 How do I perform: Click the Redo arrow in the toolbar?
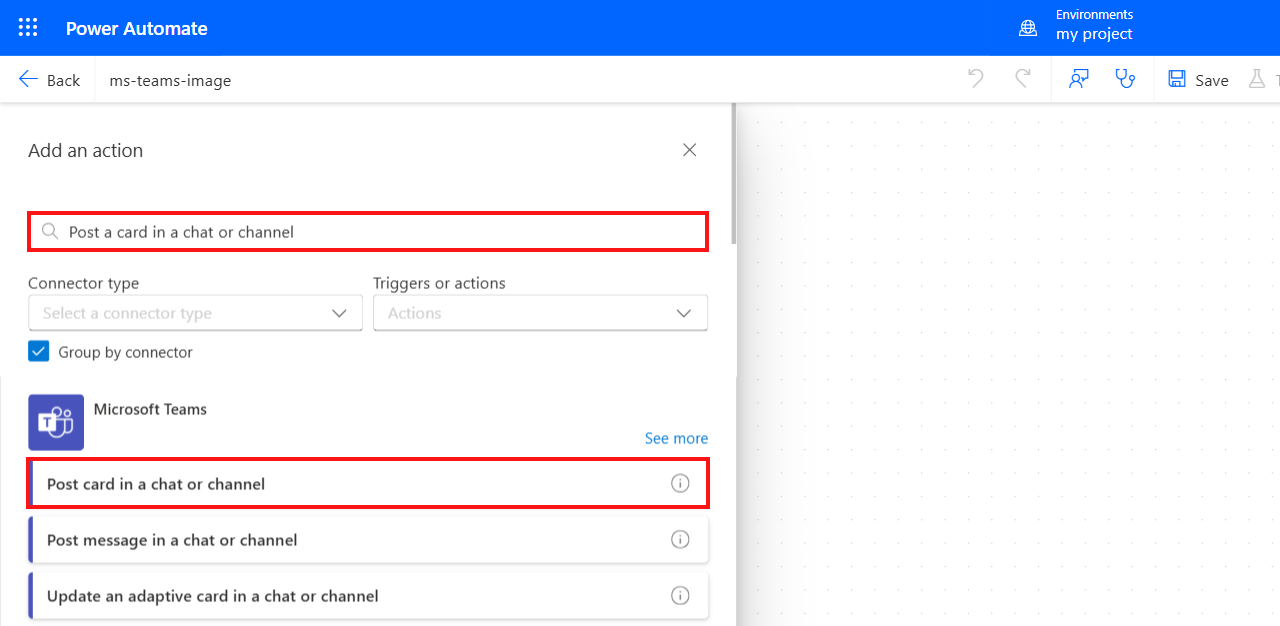click(x=1023, y=78)
